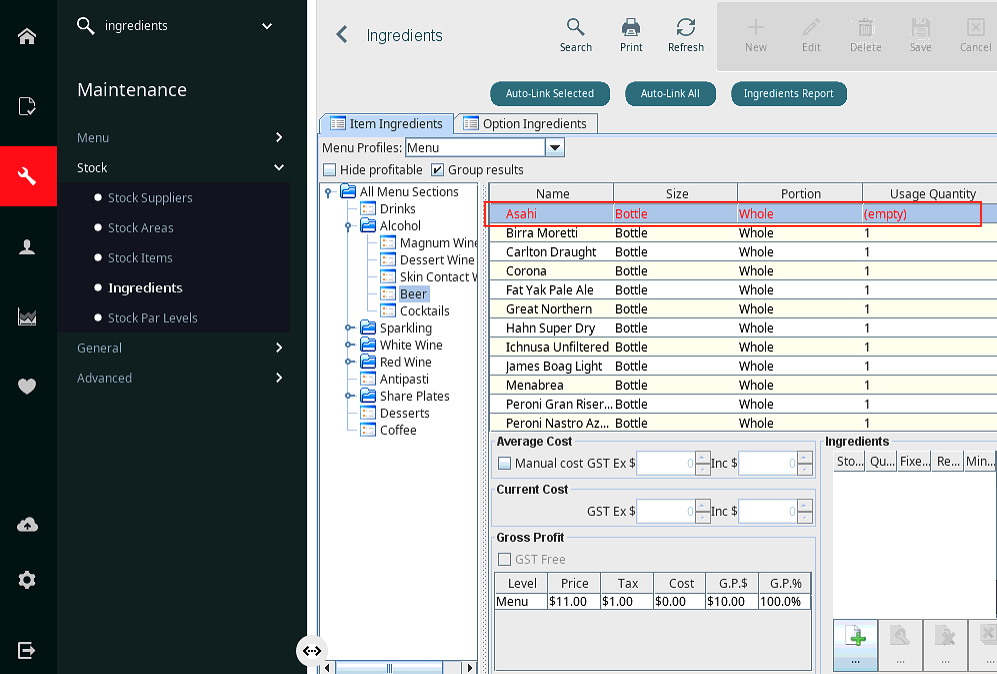Expand the General menu section
The width and height of the screenshot is (997, 674).
pos(180,348)
